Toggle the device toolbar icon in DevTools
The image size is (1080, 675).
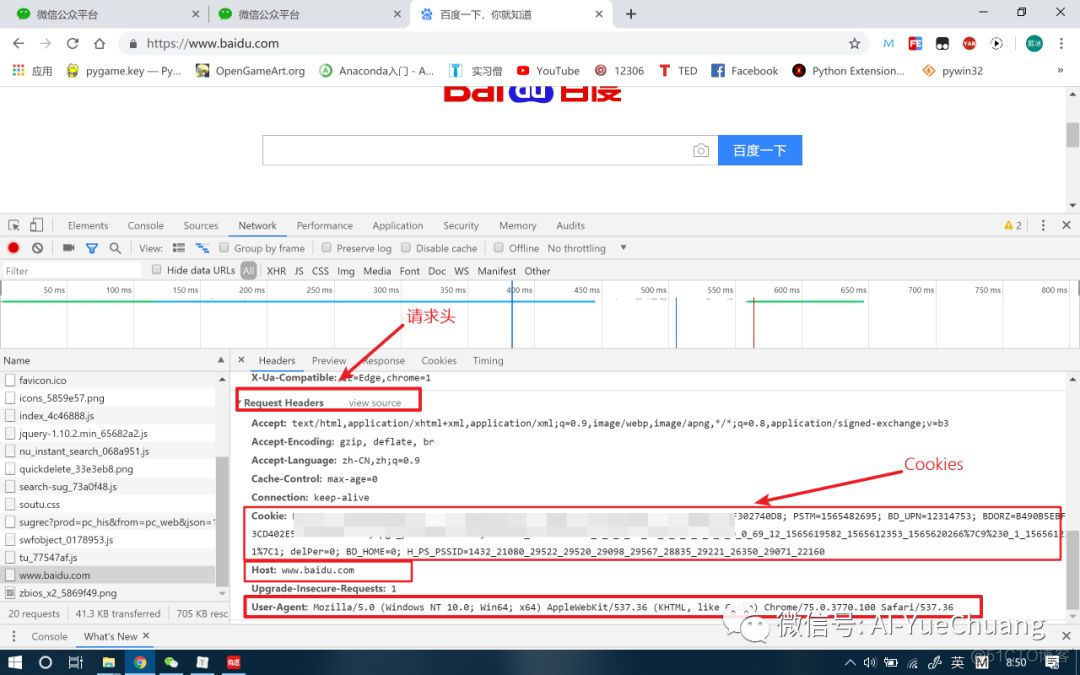pyautogui.click(x=37, y=225)
